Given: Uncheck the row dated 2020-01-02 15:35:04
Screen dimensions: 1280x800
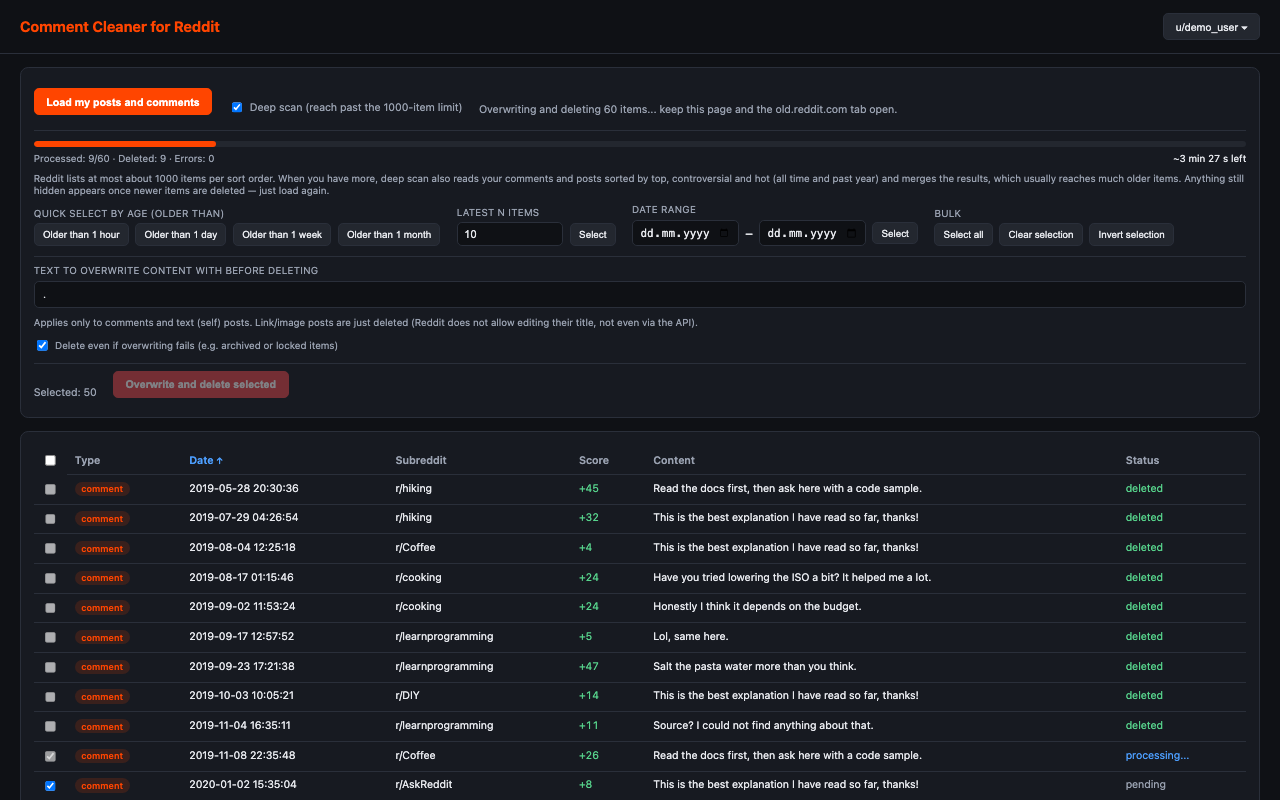Looking at the screenshot, I should pyautogui.click(x=50, y=786).
